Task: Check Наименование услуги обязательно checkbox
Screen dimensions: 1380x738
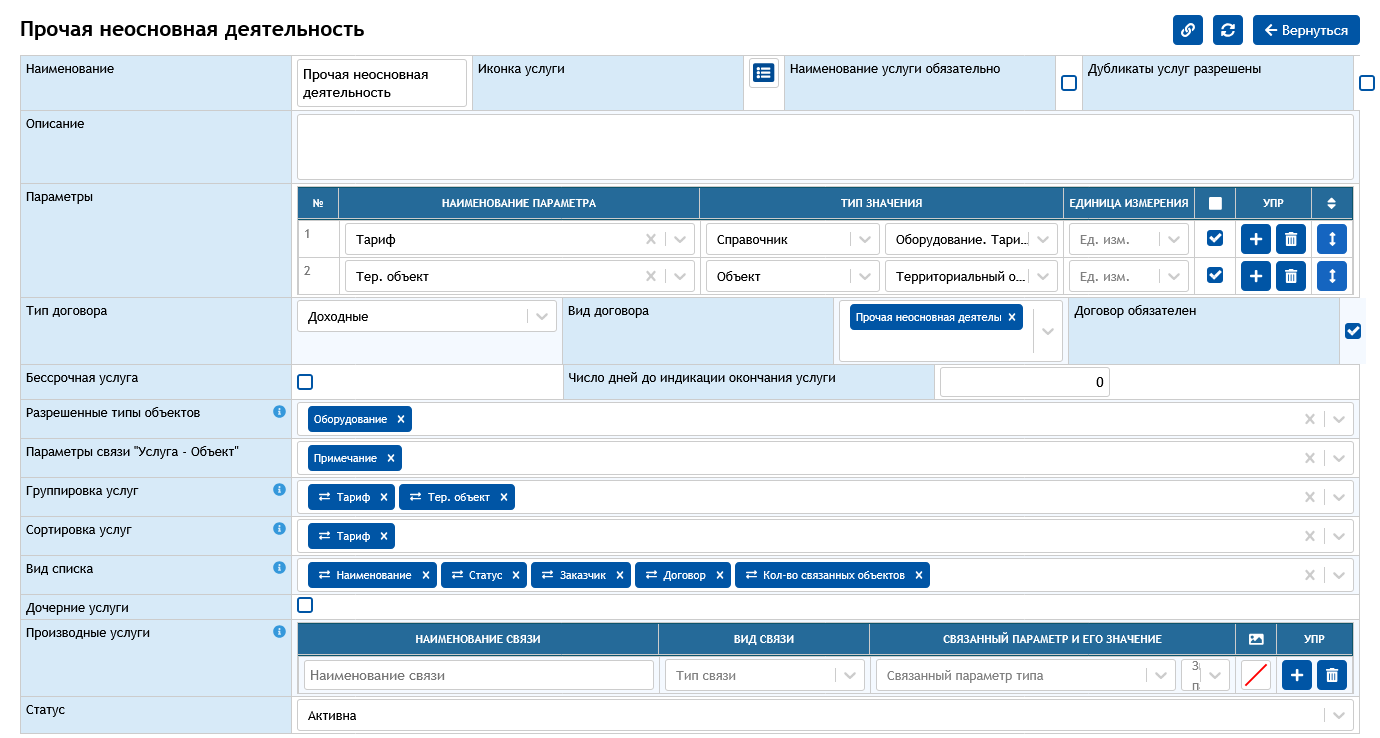Action: point(1068,83)
